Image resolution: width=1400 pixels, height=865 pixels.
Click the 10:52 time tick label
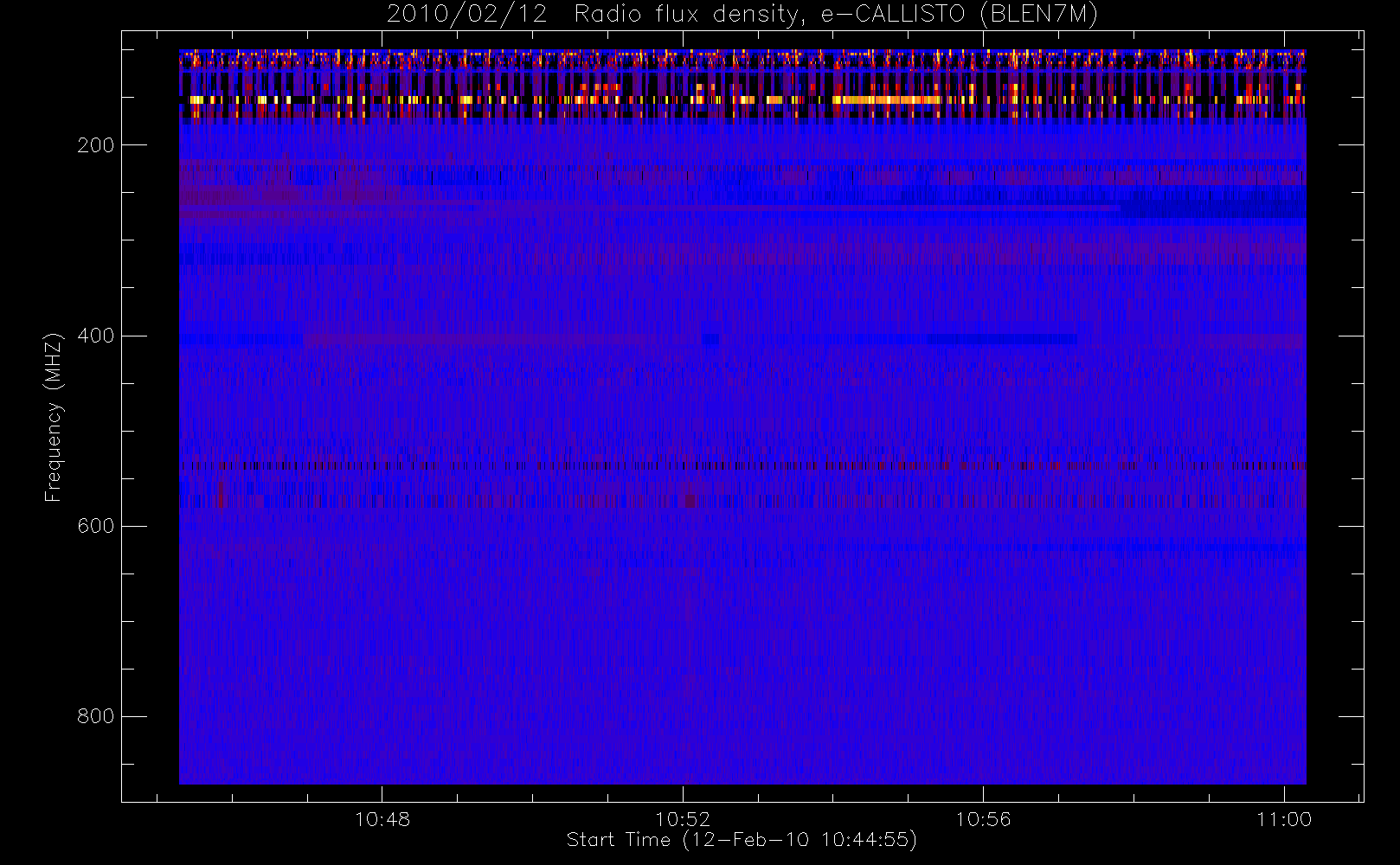coord(683,819)
